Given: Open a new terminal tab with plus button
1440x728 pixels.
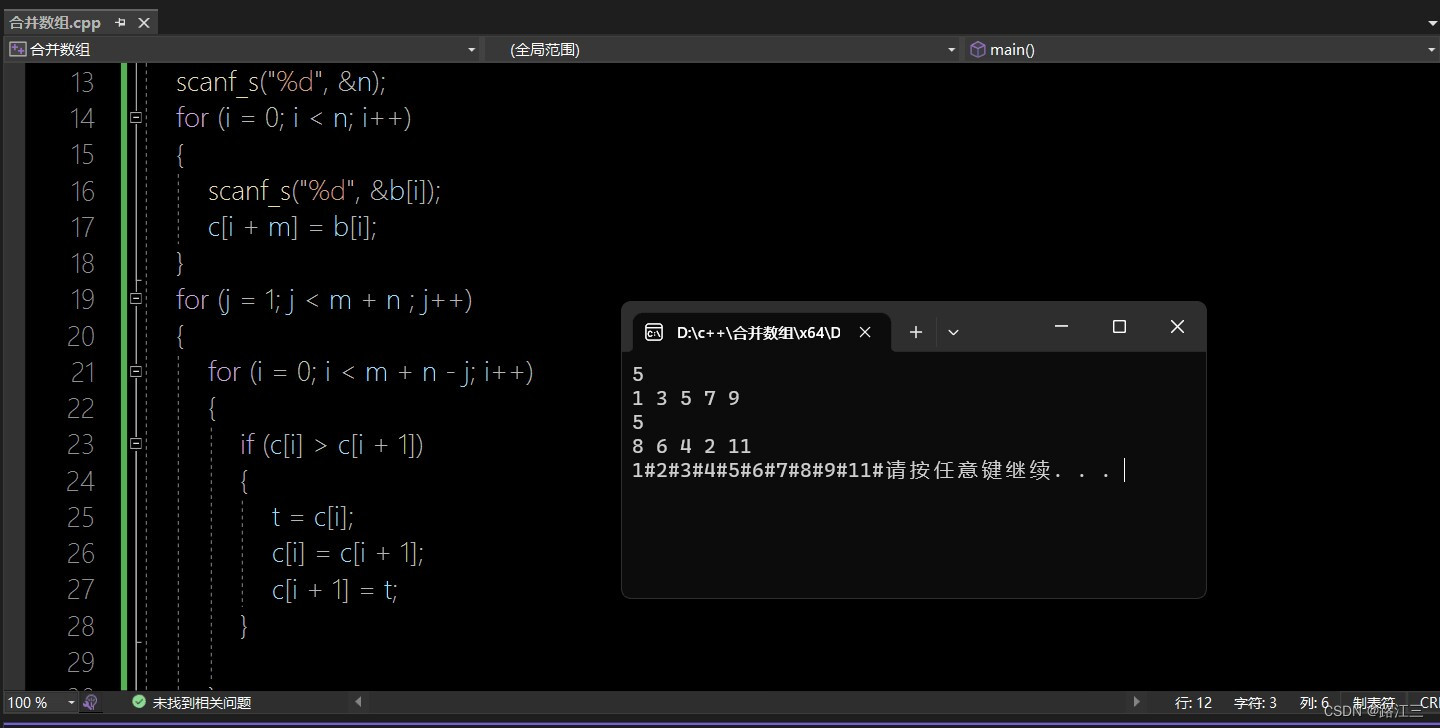Looking at the screenshot, I should tap(915, 332).
